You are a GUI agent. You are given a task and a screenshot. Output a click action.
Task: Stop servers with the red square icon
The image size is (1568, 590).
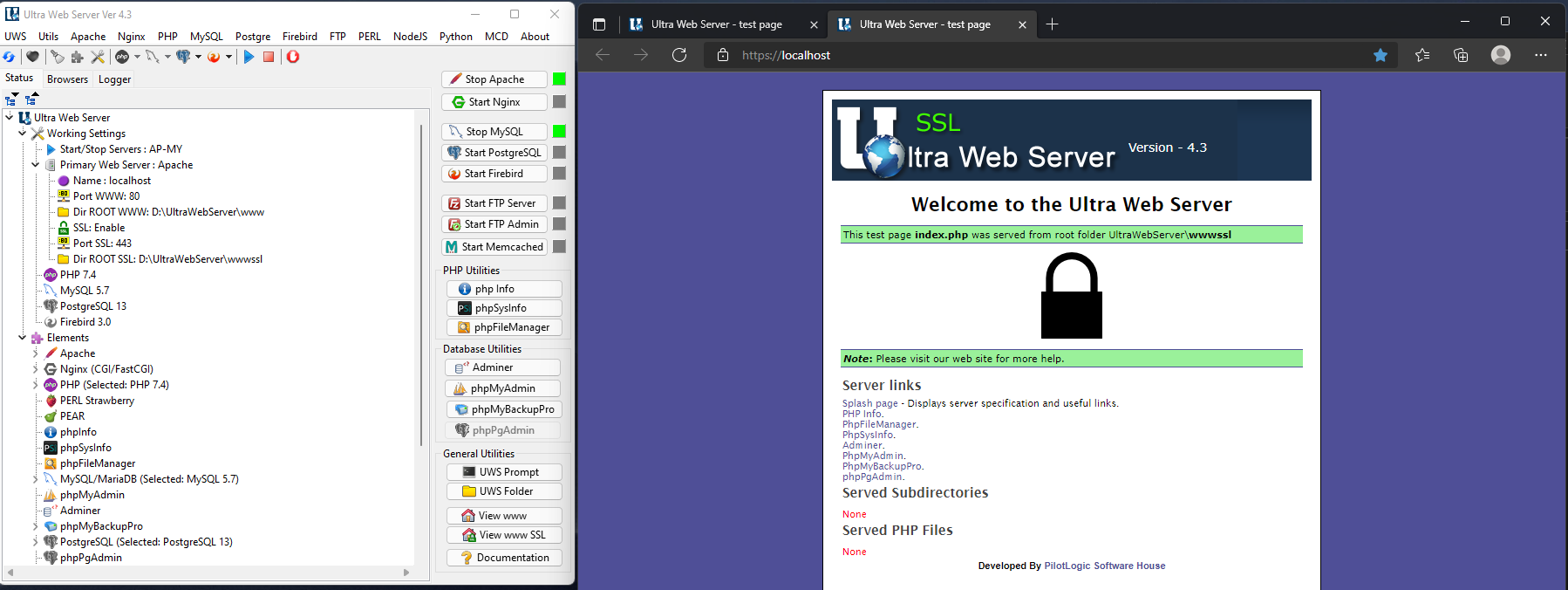pos(269,57)
